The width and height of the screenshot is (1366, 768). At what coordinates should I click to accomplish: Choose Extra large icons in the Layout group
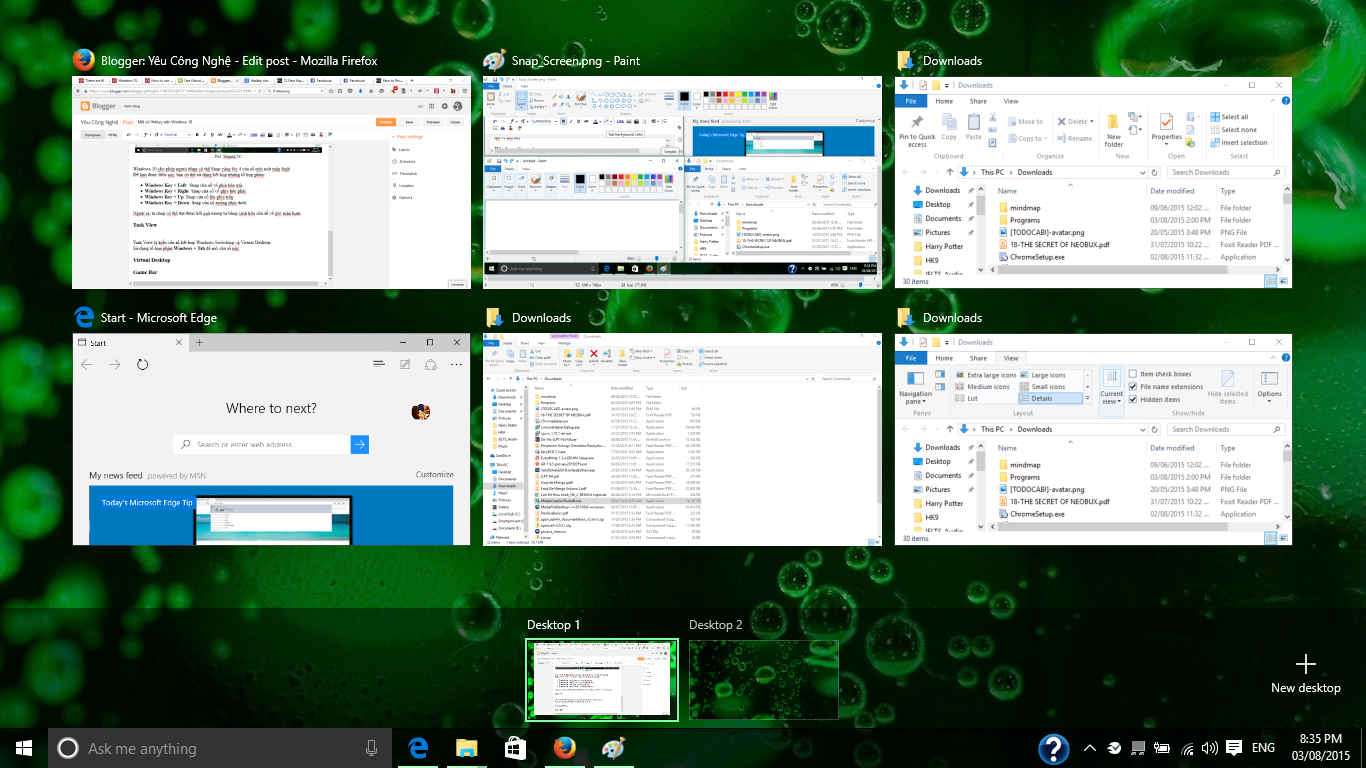pyautogui.click(x=984, y=375)
